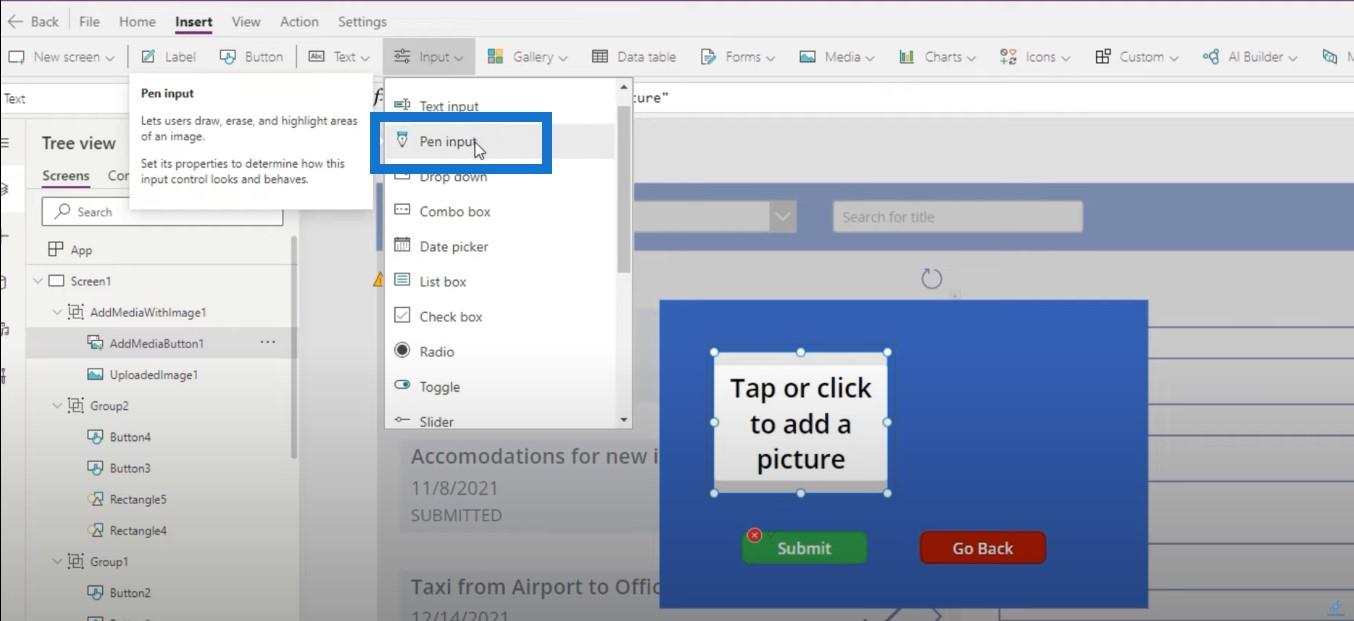Click the down arrow of Input menu scrollbar
Screen dimensions: 1354x621
[624, 421]
